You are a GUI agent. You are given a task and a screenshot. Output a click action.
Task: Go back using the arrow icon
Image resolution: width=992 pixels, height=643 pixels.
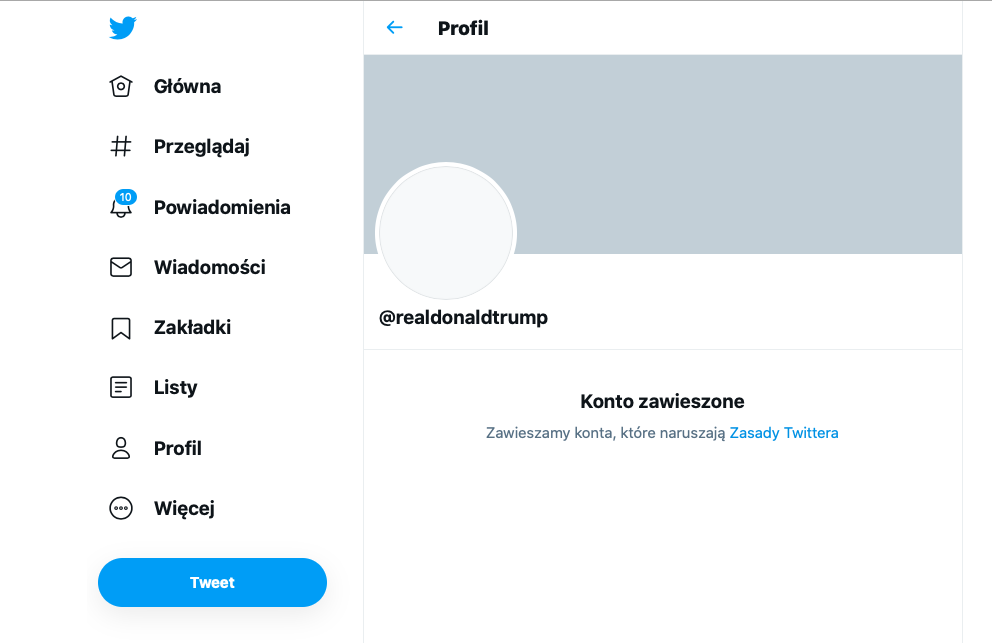394,28
